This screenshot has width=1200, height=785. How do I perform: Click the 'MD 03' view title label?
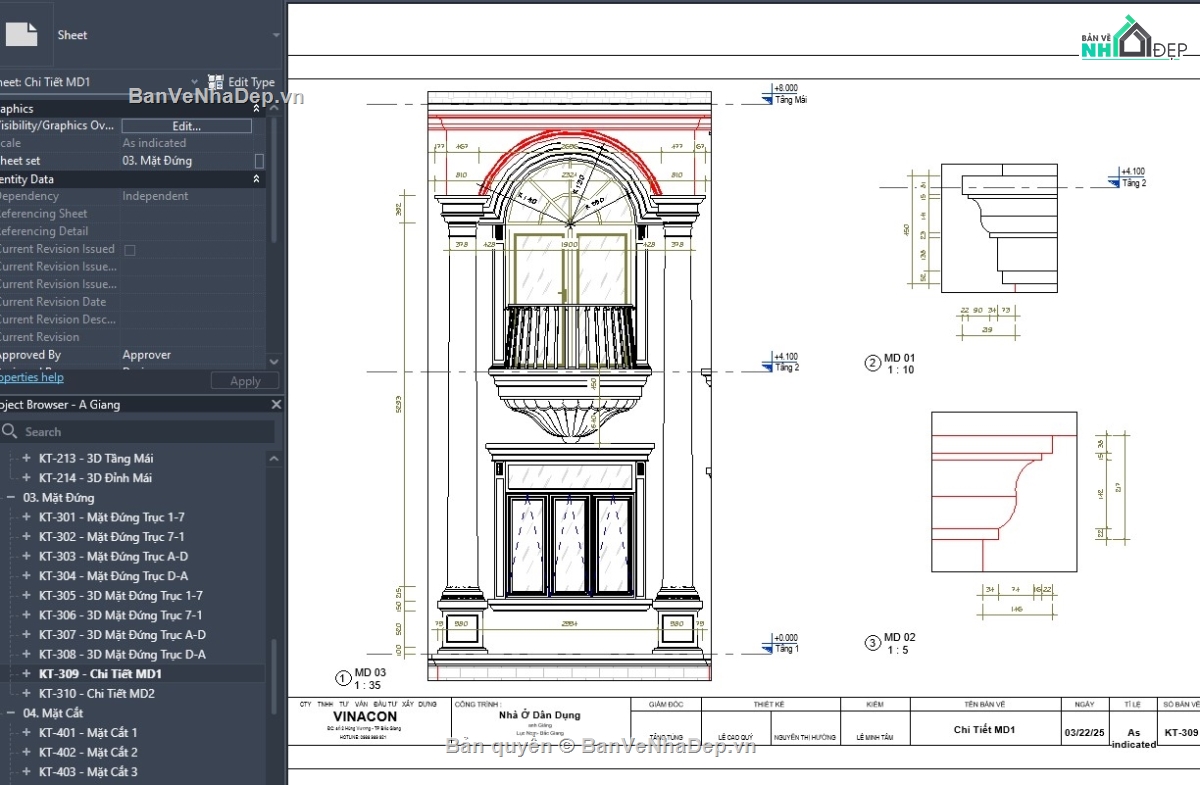pyautogui.click(x=370, y=672)
